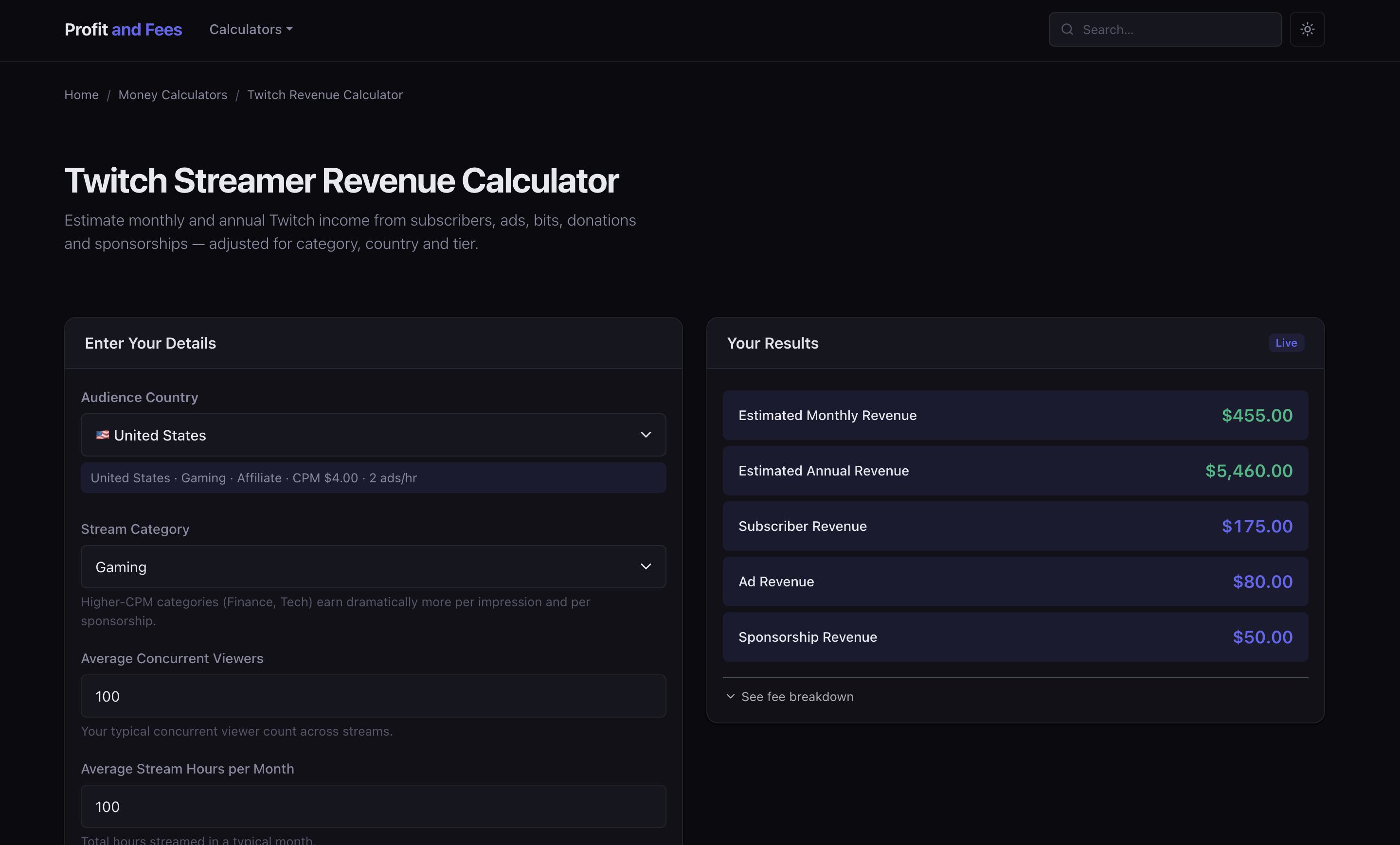Click the Average Concurrent Viewers field

pyautogui.click(x=373, y=696)
